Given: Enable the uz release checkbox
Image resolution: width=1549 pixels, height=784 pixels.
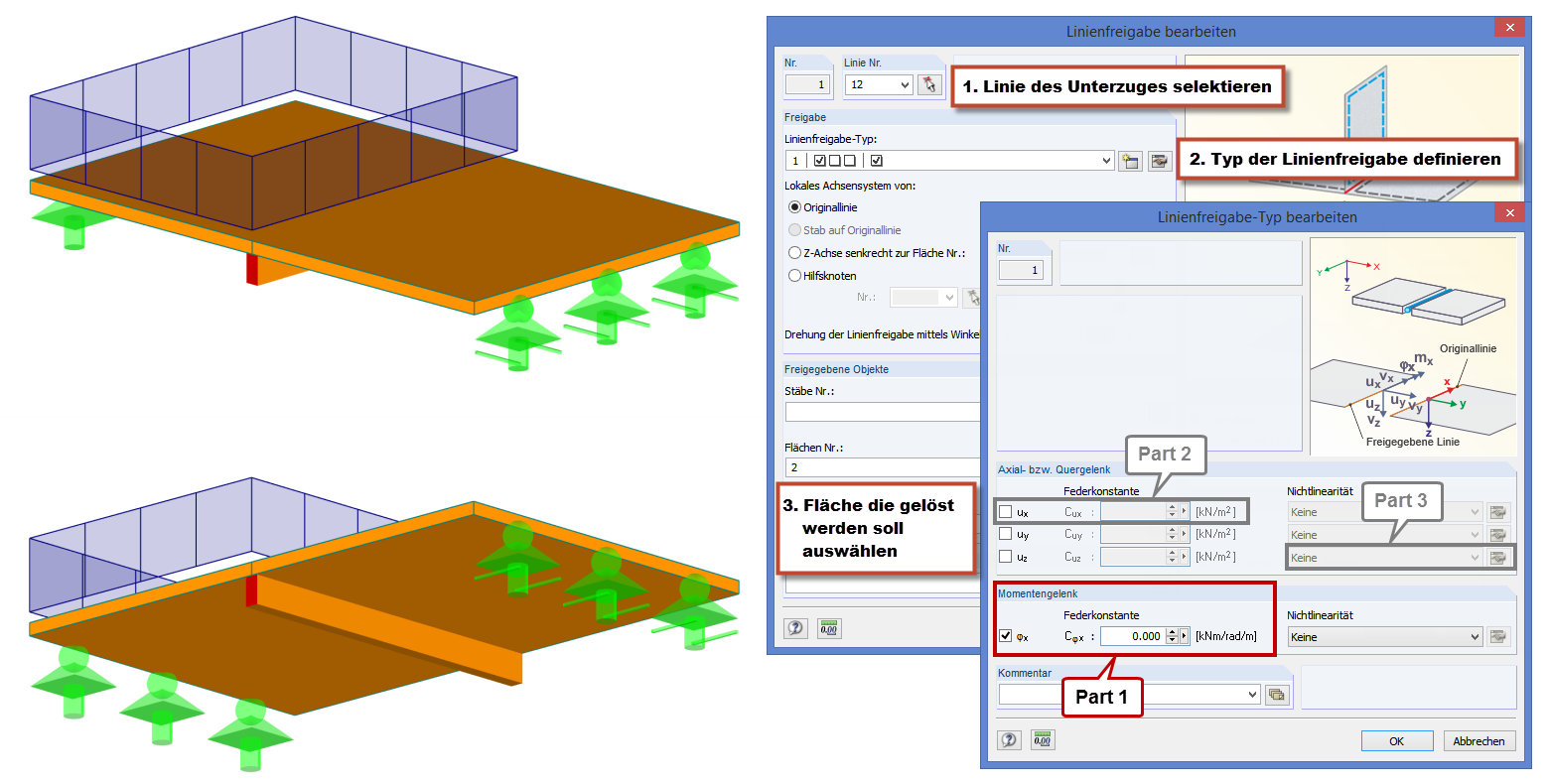Looking at the screenshot, I should tap(1006, 558).
